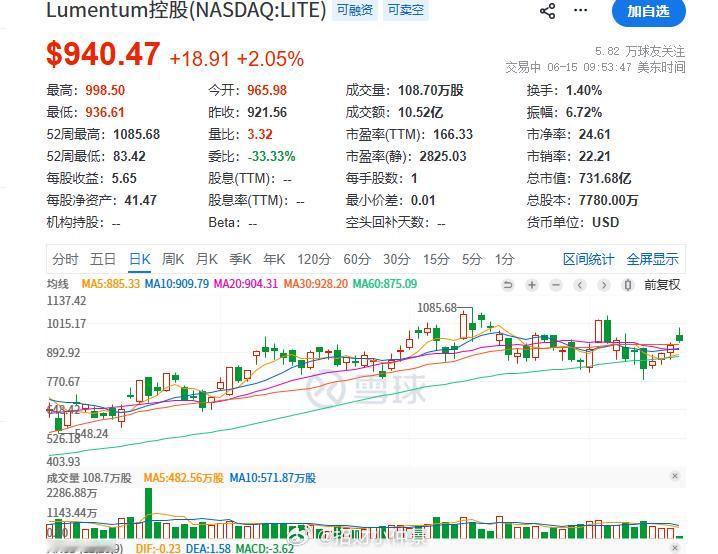Click the tallest green volume bar
The width and height of the screenshot is (718, 554).
point(148,513)
